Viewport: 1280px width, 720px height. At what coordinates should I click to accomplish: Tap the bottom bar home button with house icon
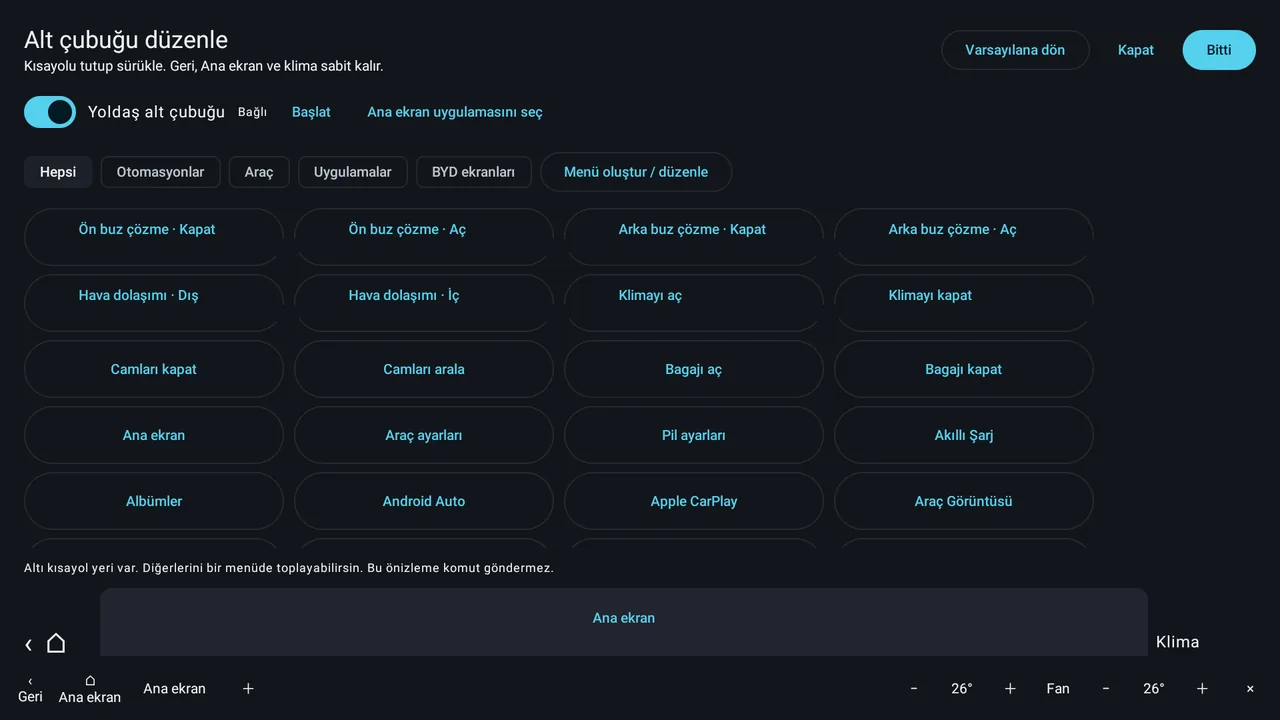(x=90, y=689)
